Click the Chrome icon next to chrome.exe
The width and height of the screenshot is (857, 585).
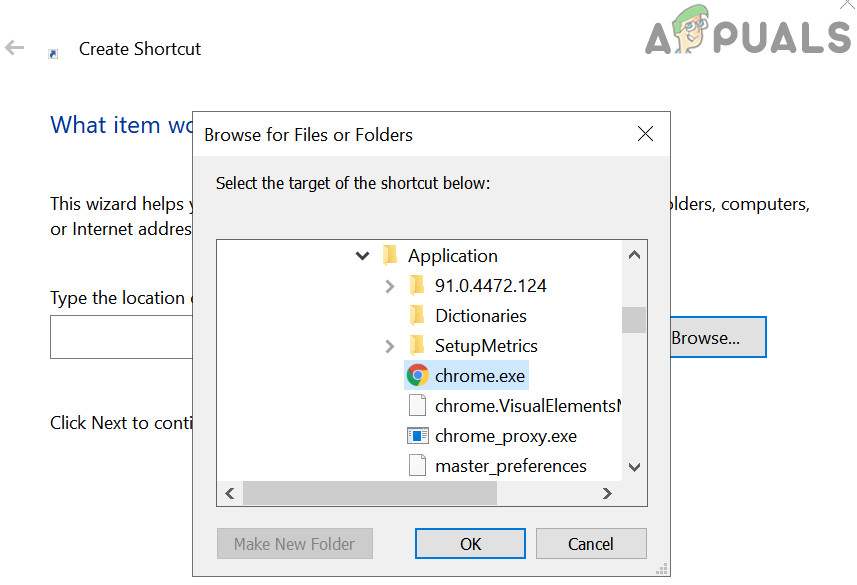click(x=417, y=376)
